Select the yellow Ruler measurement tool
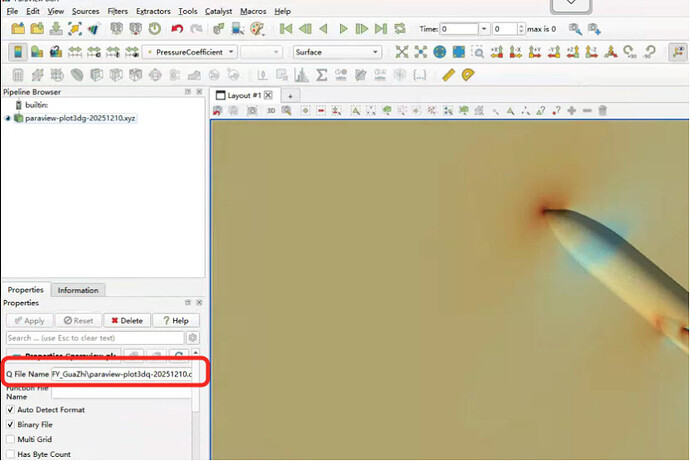 click(x=447, y=75)
